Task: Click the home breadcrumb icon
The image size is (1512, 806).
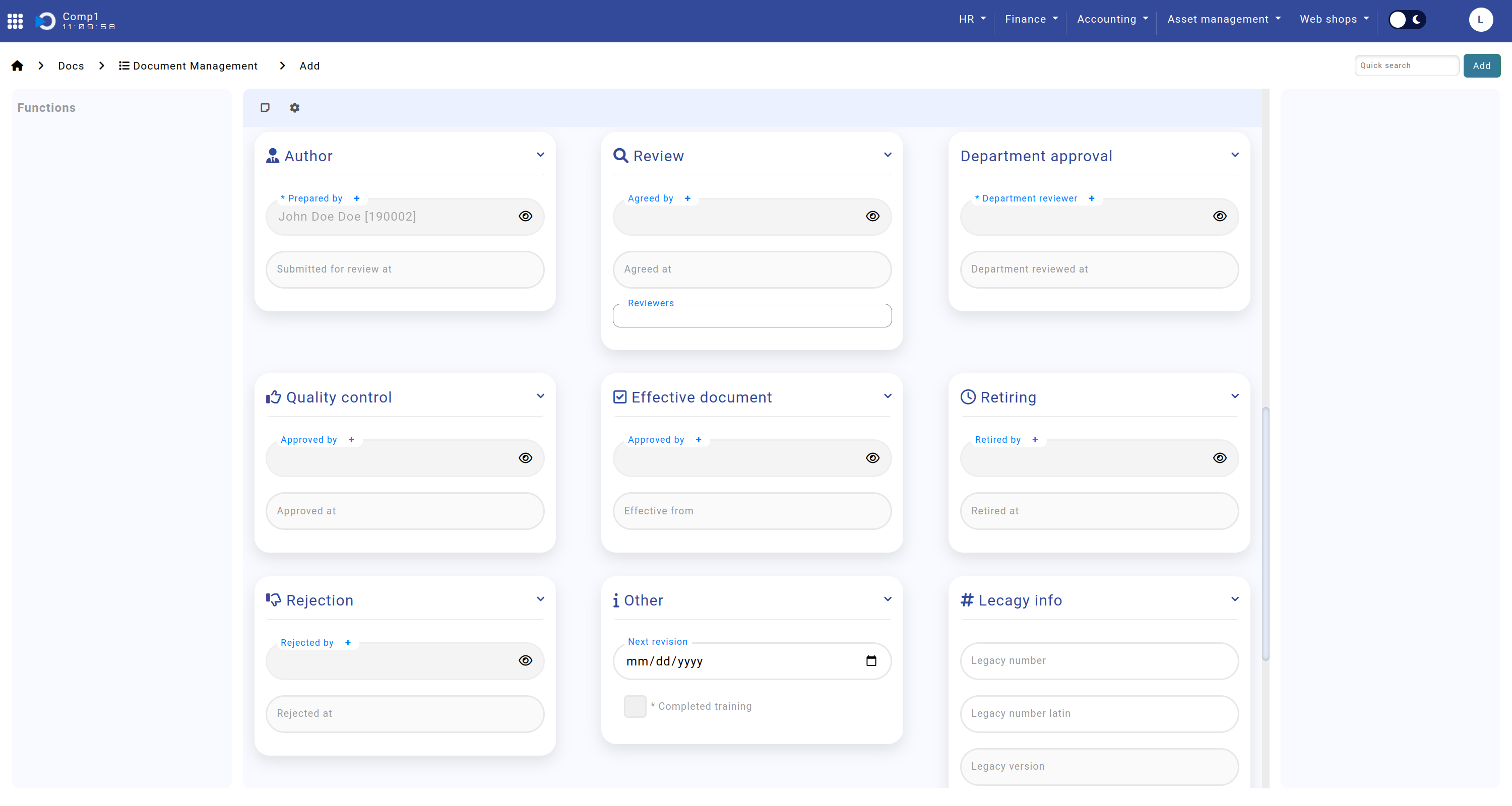Action: pyautogui.click(x=17, y=65)
